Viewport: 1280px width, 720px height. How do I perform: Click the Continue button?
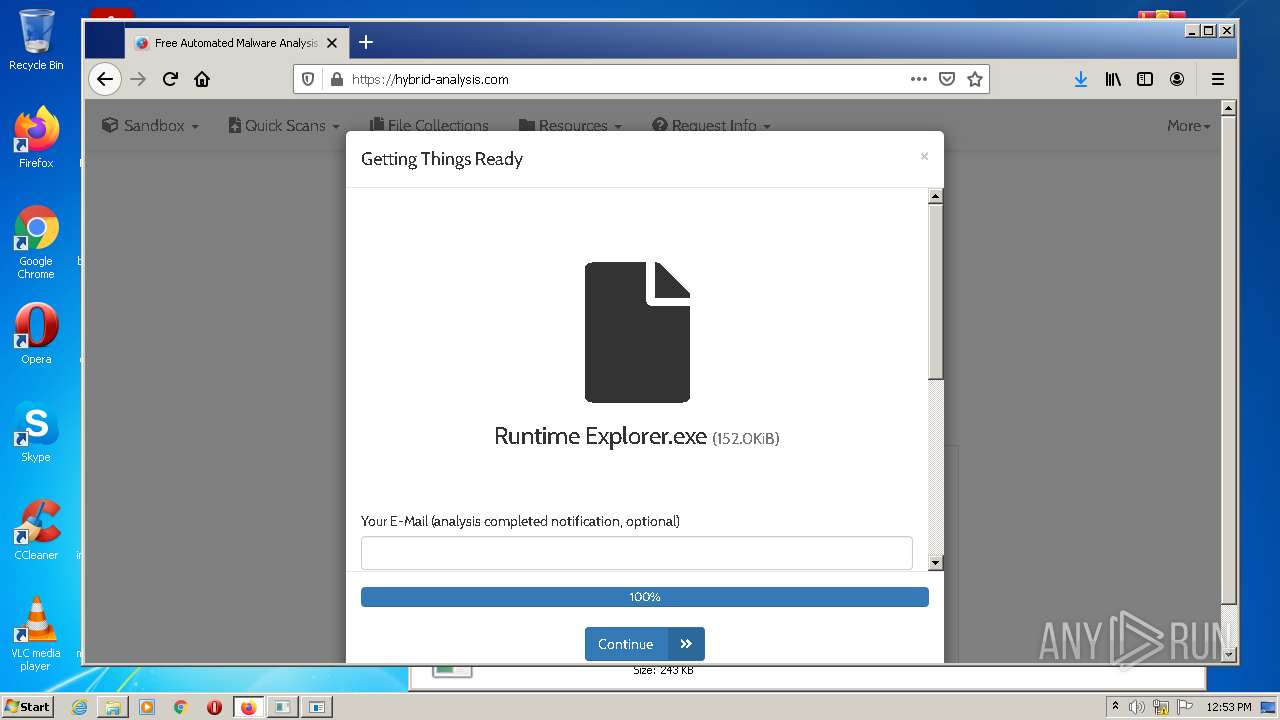[x=644, y=644]
